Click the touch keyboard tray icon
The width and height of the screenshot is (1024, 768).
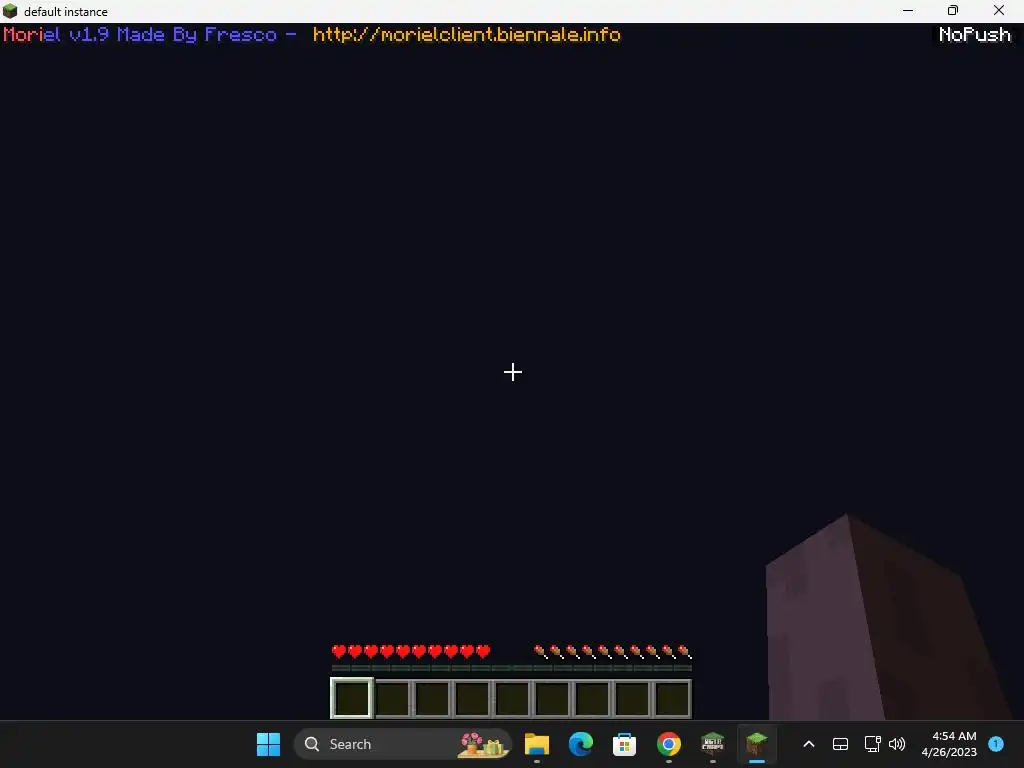click(840, 744)
